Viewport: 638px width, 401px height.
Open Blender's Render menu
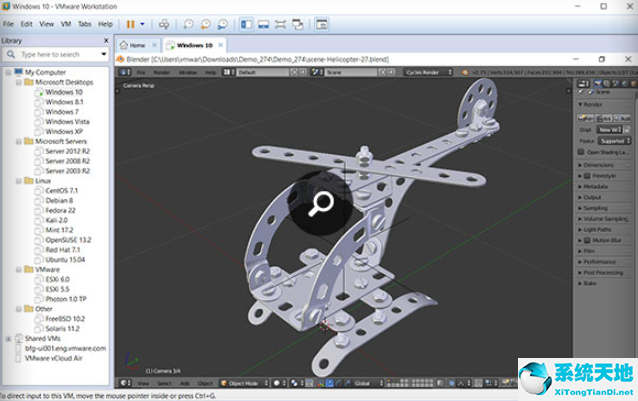click(162, 72)
